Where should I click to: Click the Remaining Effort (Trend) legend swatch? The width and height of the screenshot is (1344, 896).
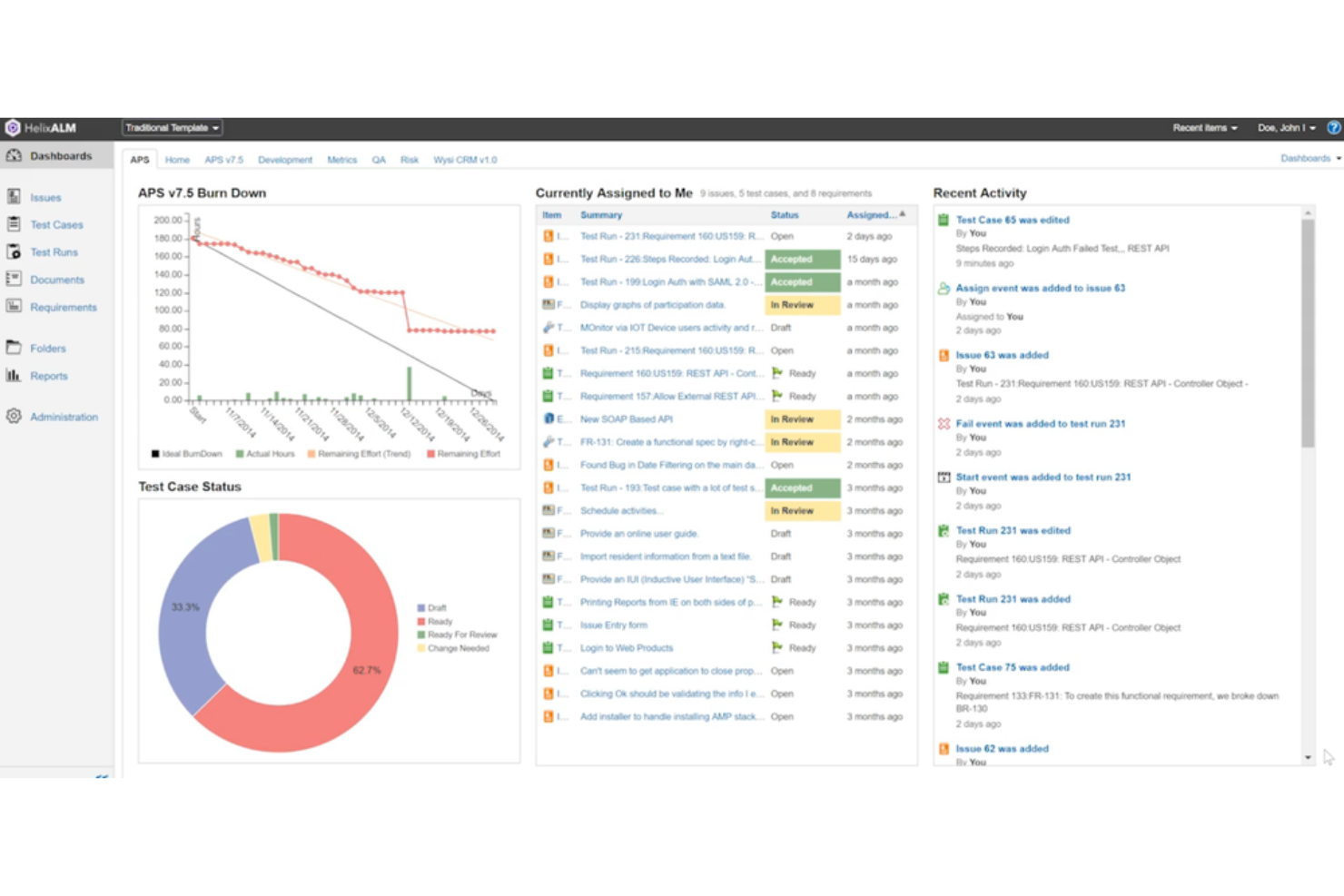click(x=311, y=454)
